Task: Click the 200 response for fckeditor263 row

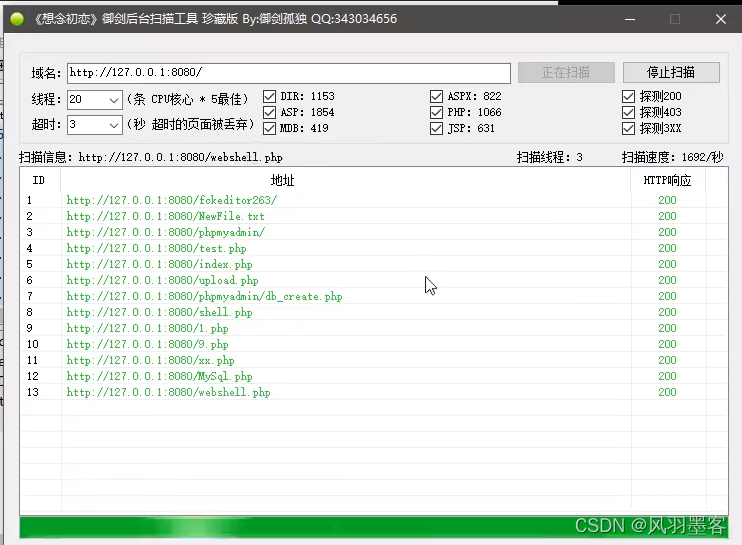Action: [667, 201]
